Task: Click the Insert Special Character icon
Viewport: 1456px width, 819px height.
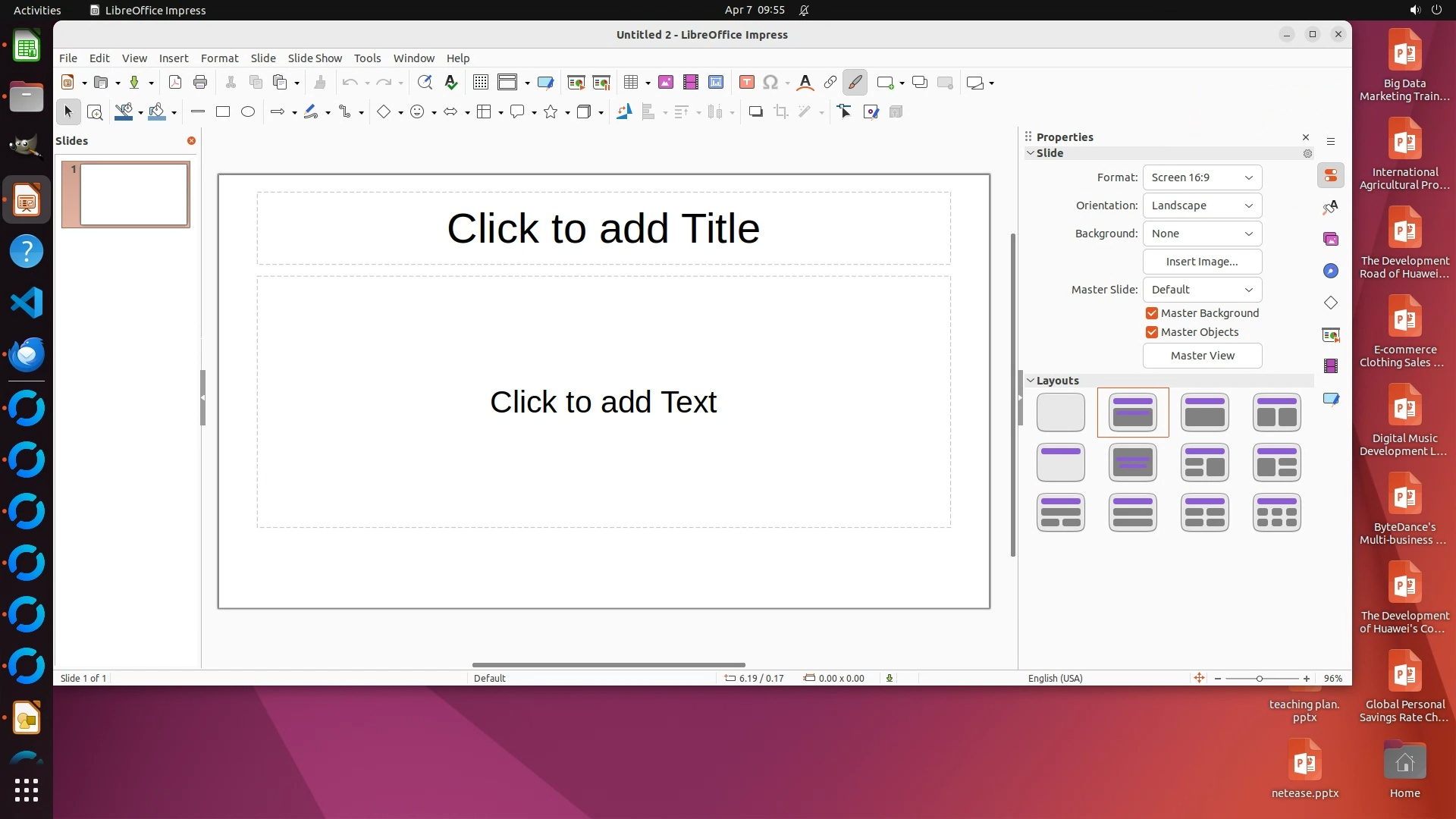Action: pos(770,83)
